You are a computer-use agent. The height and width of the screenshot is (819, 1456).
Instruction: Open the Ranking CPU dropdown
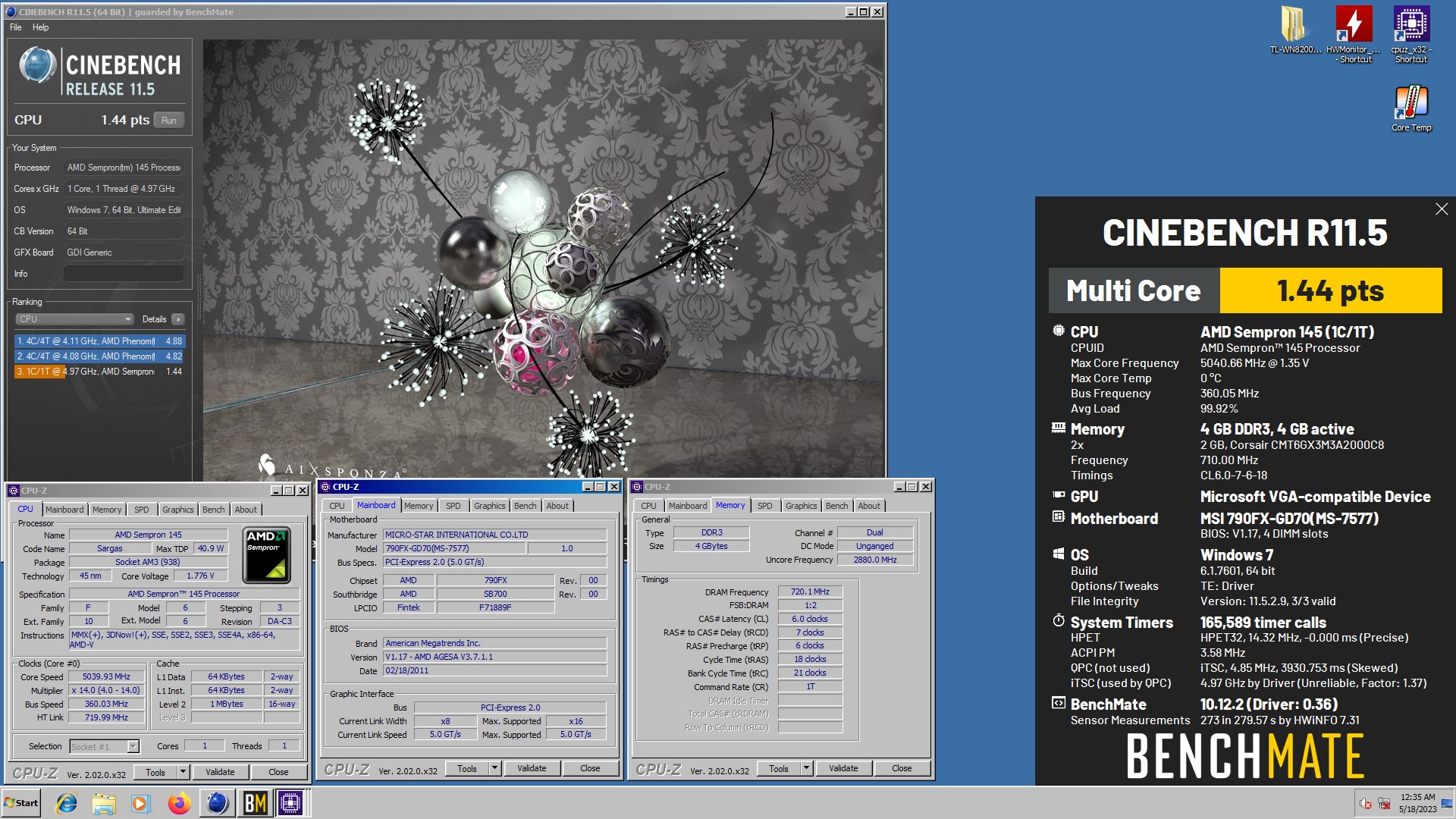click(x=74, y=319)
